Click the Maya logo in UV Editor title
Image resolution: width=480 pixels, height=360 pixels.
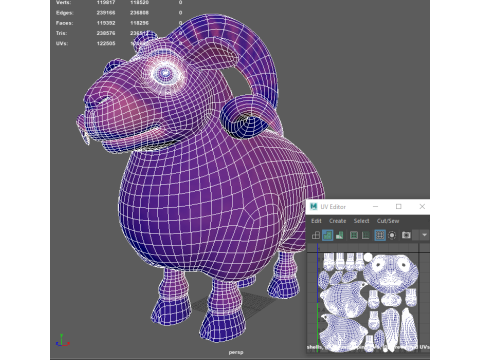(313, 207)
